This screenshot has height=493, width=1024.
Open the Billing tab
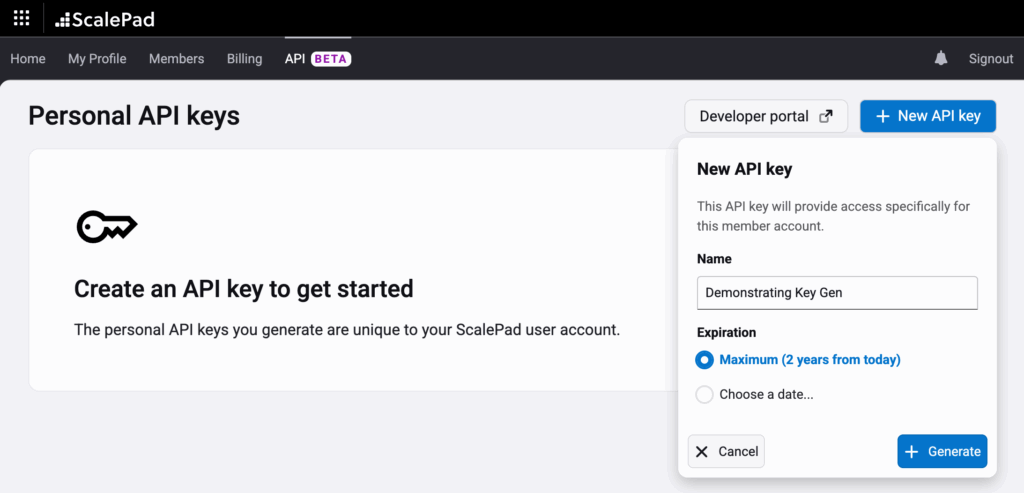pyautogui.click(x=244, y=59)
